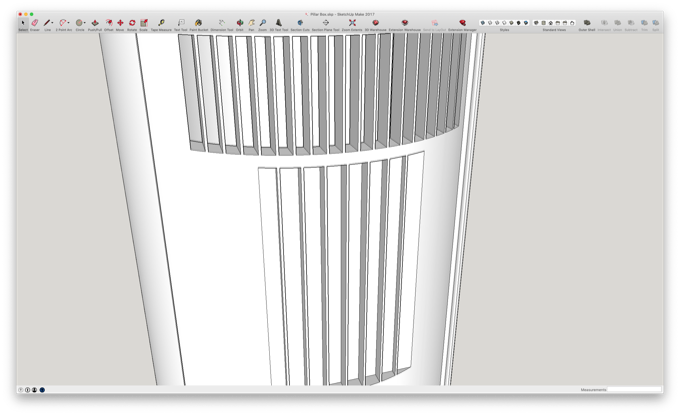Pick the Eraser tool
The image size is (680, 415).
(35, 23)
